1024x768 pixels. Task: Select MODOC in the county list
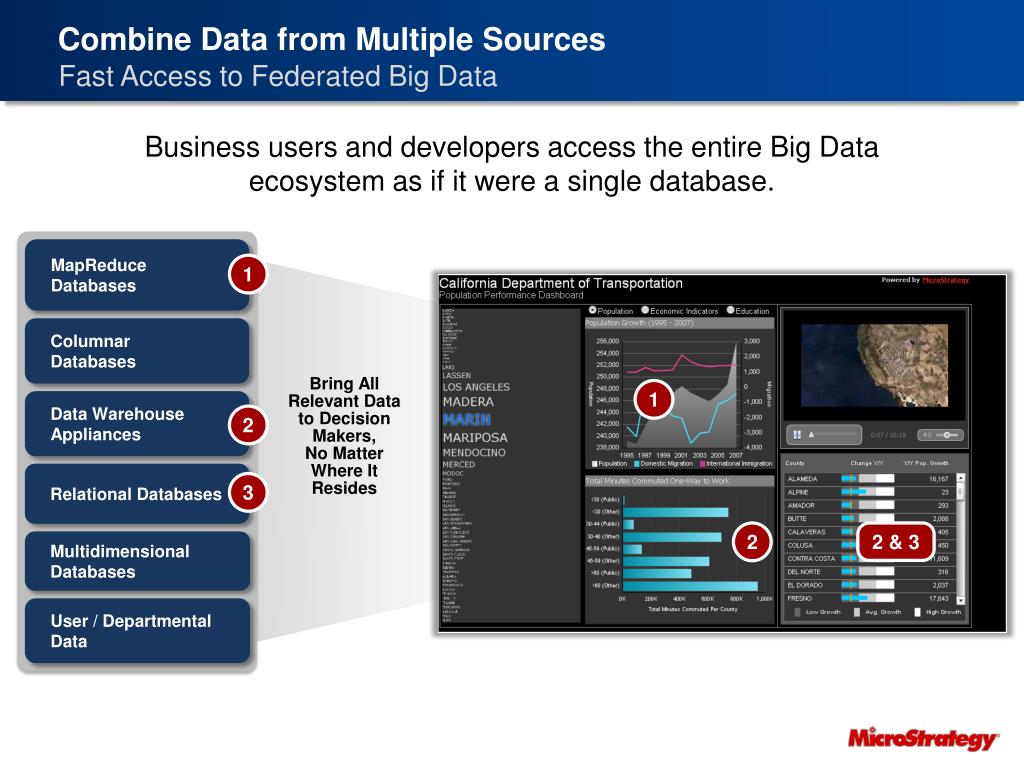point(453,473)
